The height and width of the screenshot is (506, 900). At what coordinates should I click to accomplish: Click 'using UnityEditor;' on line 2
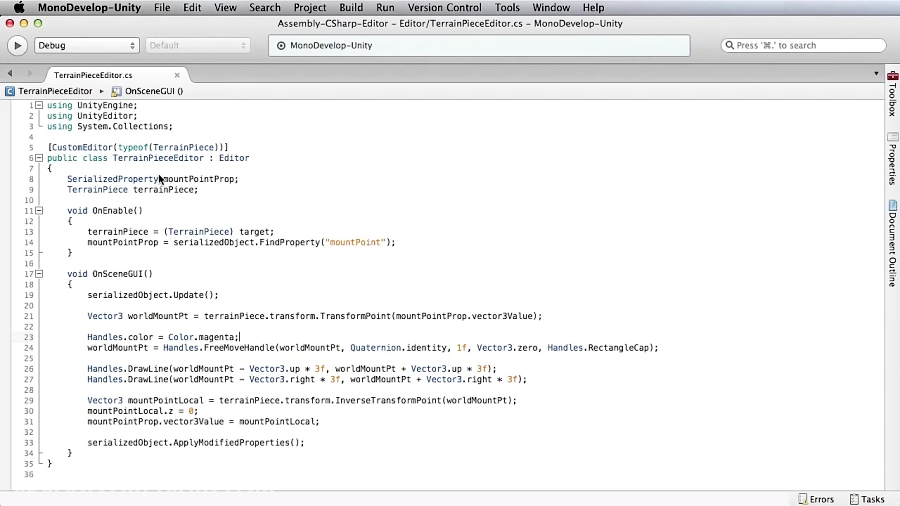tap(92, 116)
